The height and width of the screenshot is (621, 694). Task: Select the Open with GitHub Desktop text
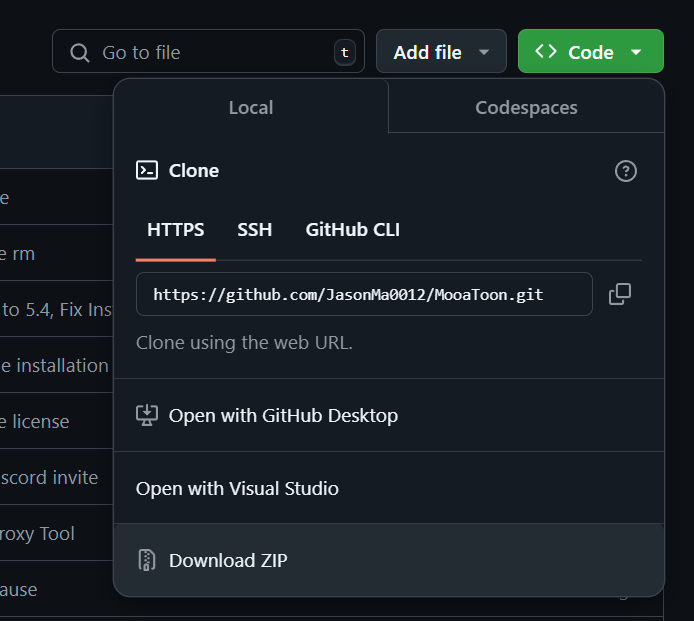[x=283, y=415]
